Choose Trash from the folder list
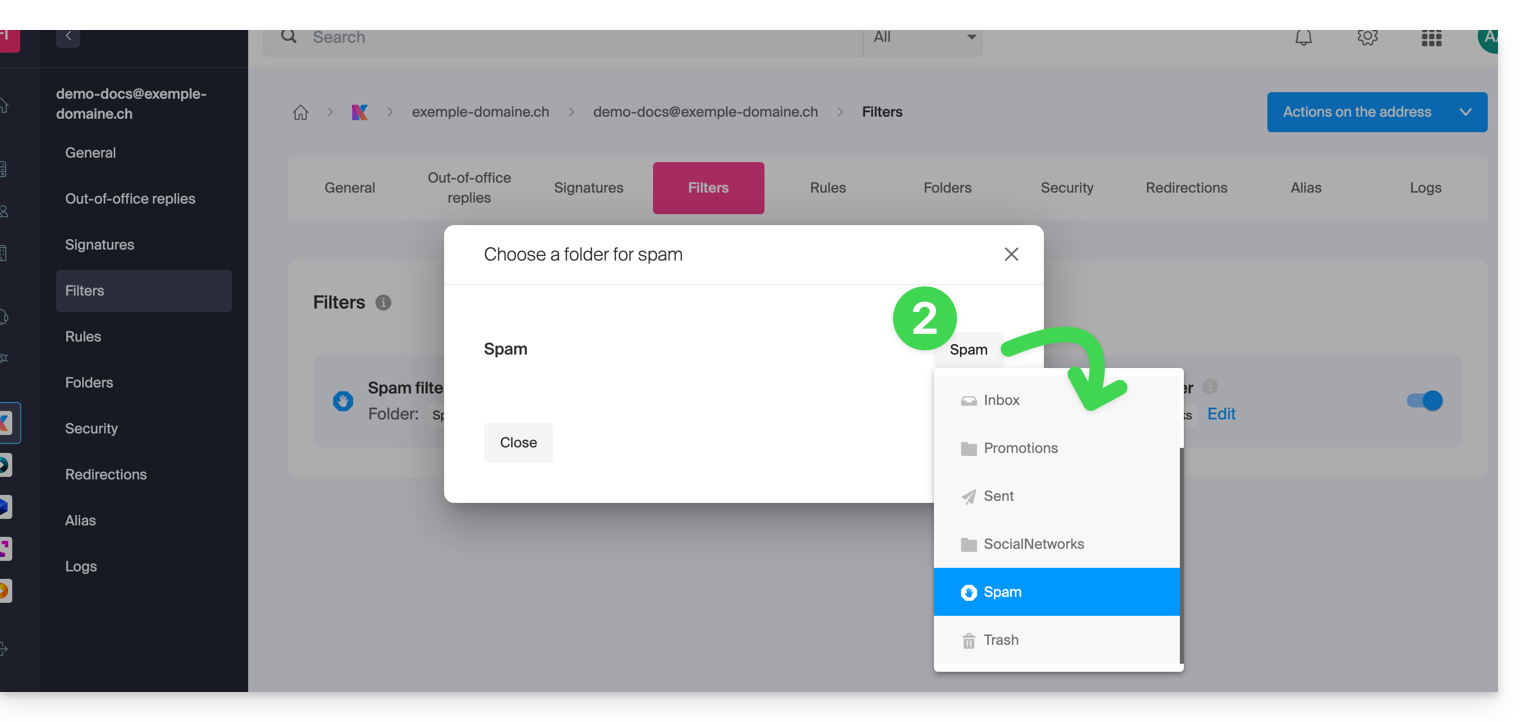 pyautogui.click(x=1057, y=640)
